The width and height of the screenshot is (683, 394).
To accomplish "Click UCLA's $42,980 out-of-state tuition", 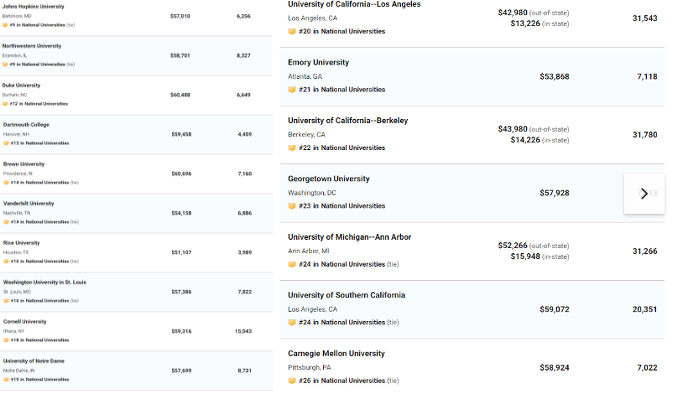I will click(x=513, y=13).
